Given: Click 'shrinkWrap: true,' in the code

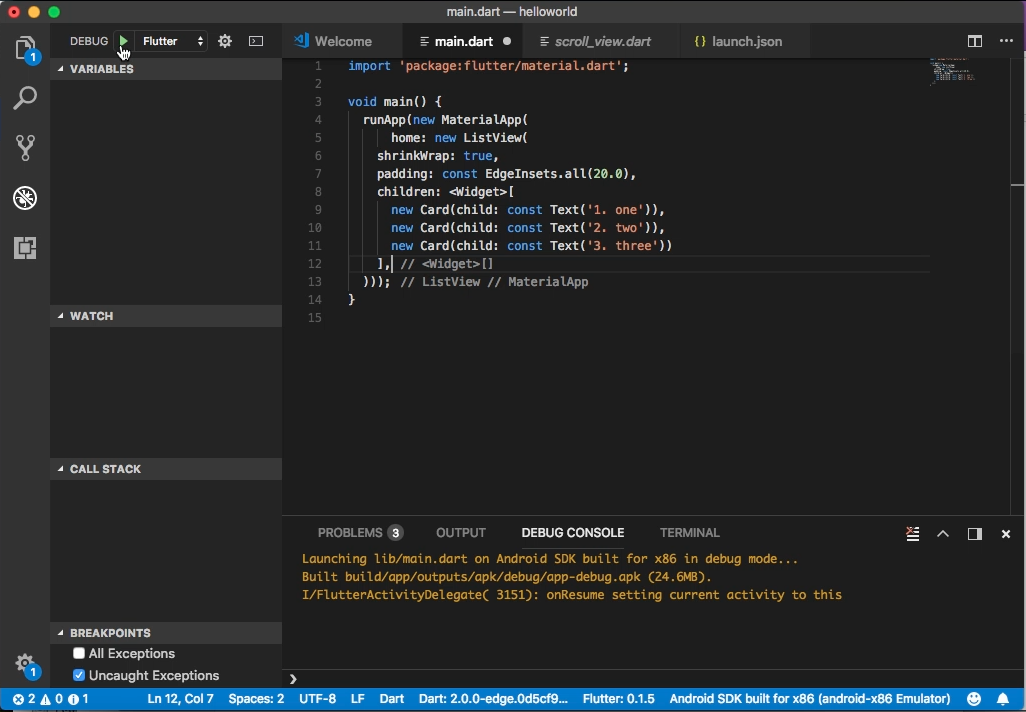Looking at the screenshot, I should pos(438,156).
